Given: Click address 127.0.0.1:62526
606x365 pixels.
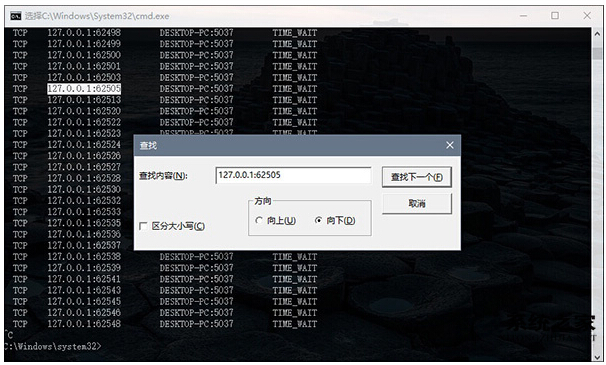Looking at the screenshot, I should point(84,156).
